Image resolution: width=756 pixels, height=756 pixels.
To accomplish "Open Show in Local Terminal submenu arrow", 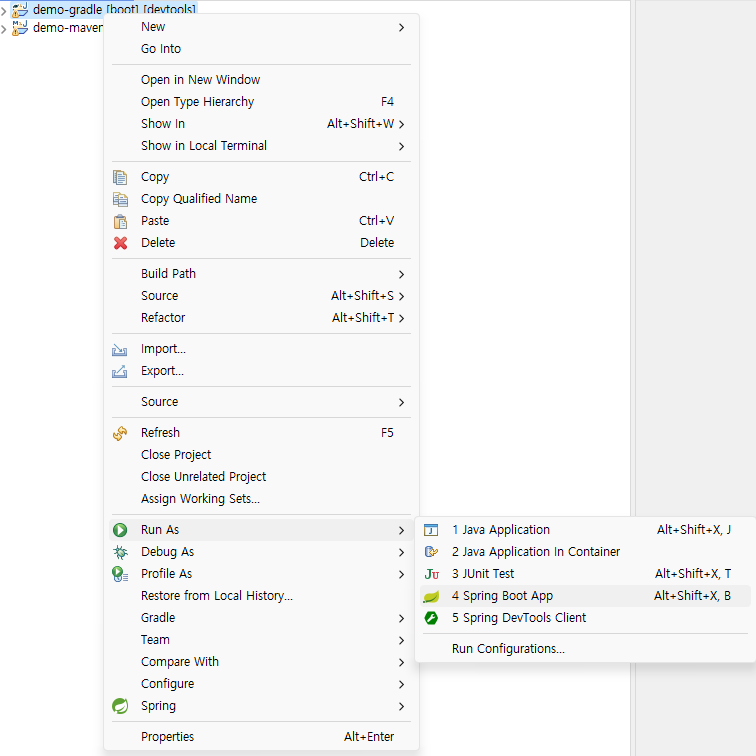I will click(x=401, y=147).
